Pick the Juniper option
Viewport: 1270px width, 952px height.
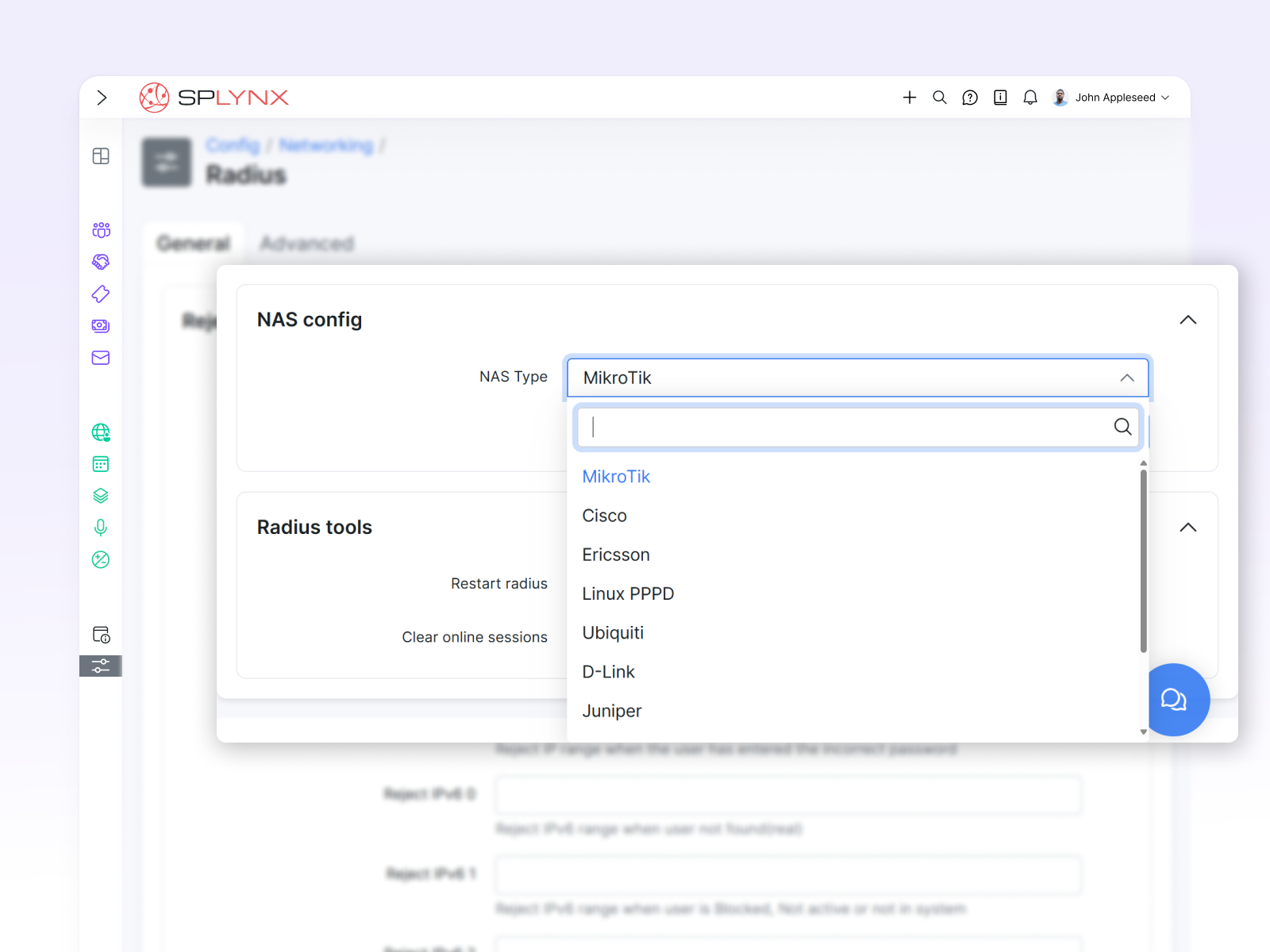(612, 711)
